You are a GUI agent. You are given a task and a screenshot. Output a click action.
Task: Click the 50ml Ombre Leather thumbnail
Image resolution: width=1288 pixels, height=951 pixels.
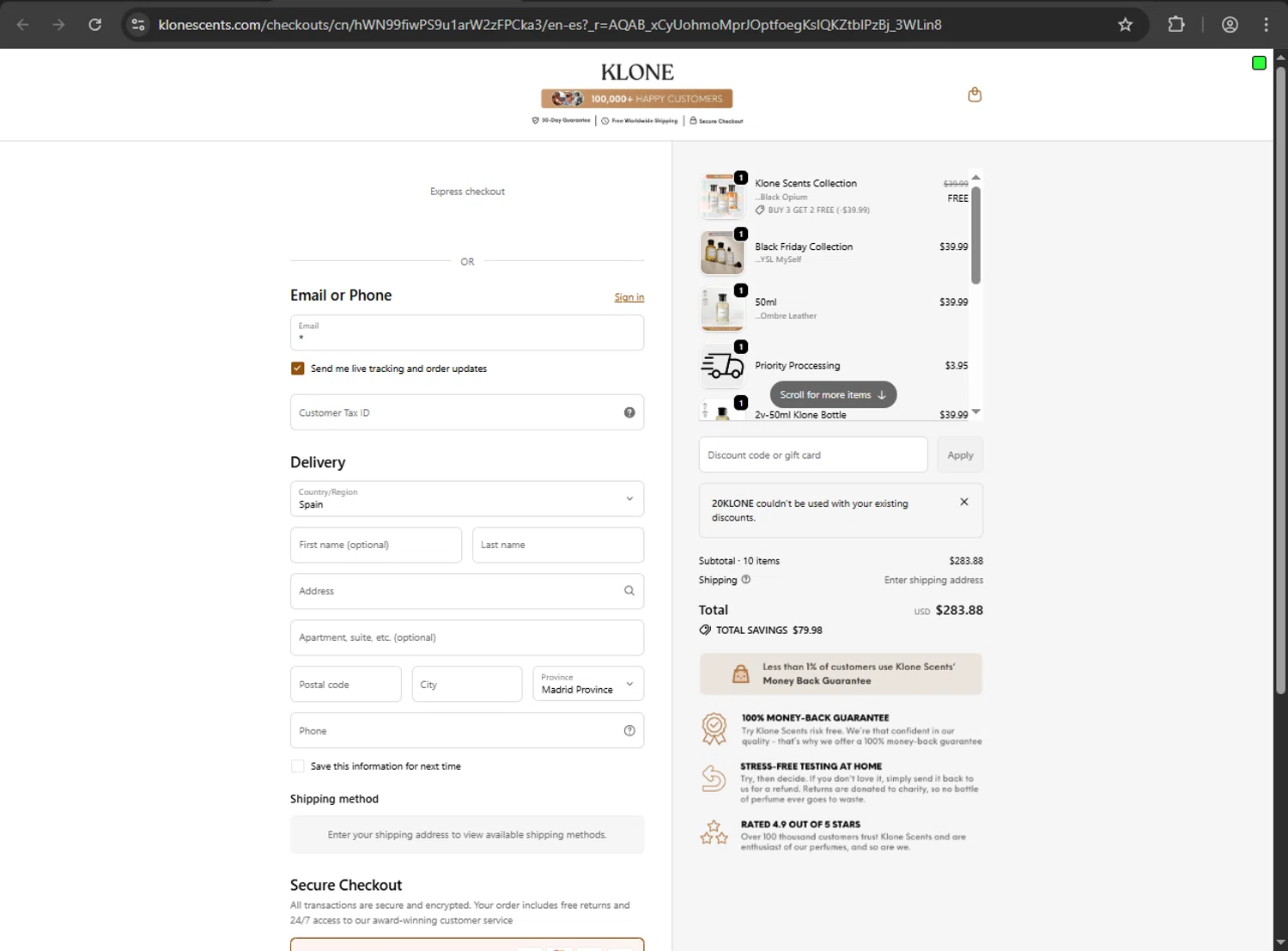tap(722, 309)
